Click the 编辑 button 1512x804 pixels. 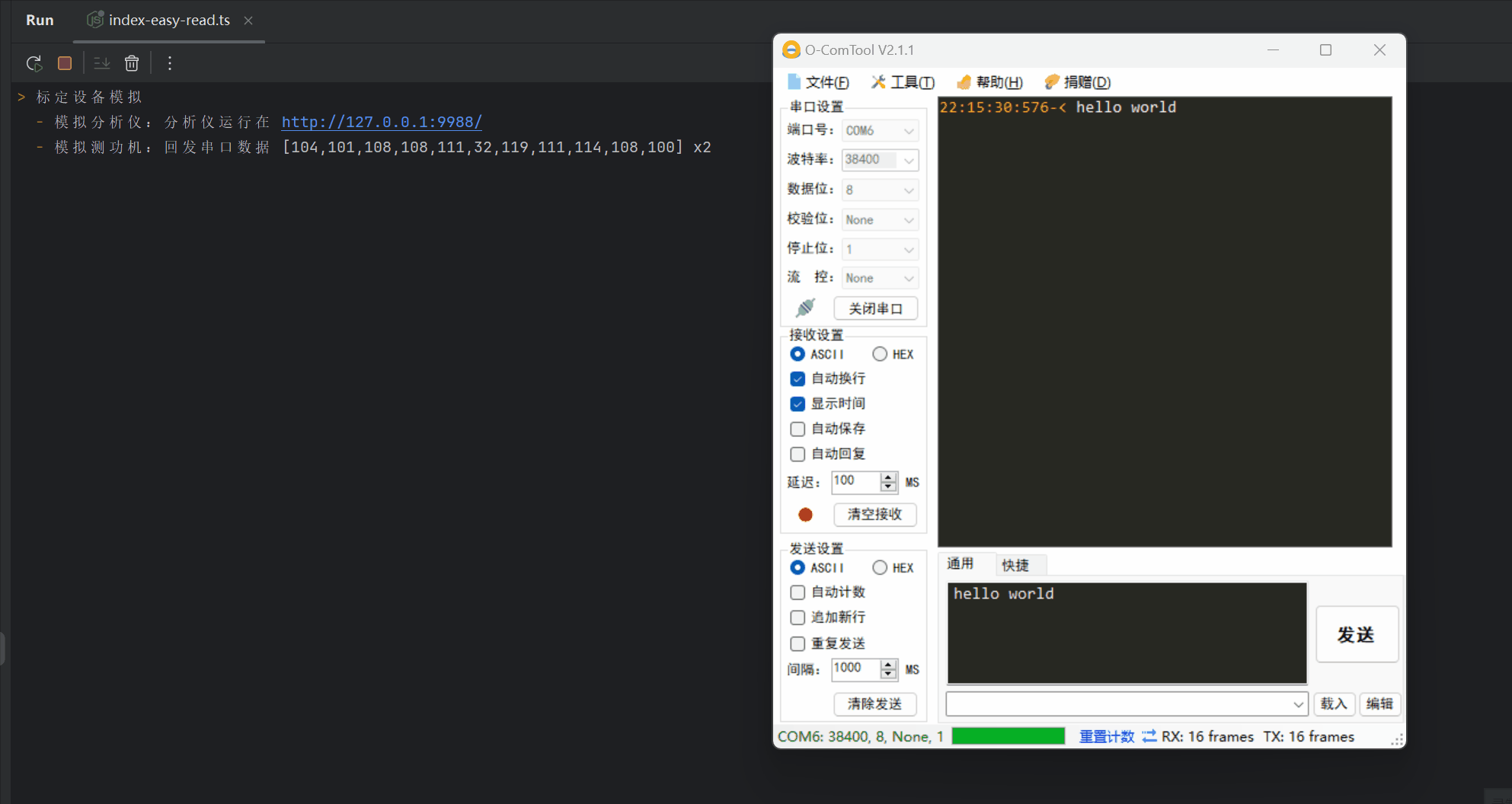coord(1379,704)
